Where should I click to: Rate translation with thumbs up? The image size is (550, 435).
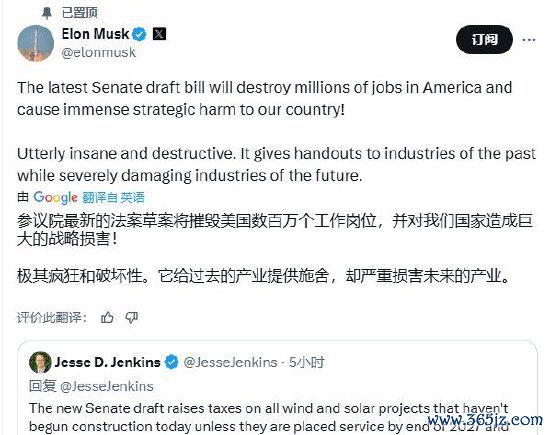tap(107, 317)
